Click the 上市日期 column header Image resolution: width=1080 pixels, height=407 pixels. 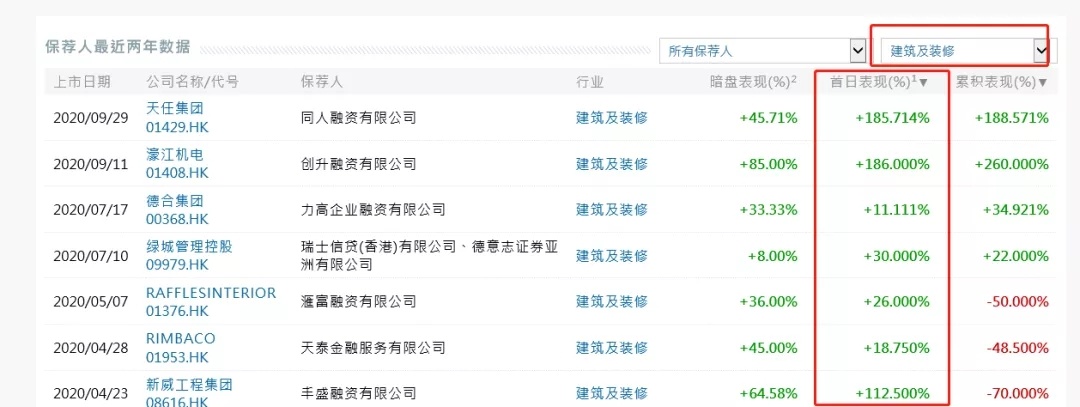point(82,82)
